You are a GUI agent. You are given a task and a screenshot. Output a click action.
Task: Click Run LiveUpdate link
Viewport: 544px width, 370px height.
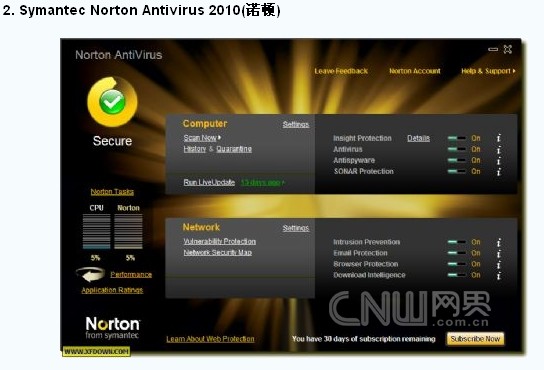point(209,182)
